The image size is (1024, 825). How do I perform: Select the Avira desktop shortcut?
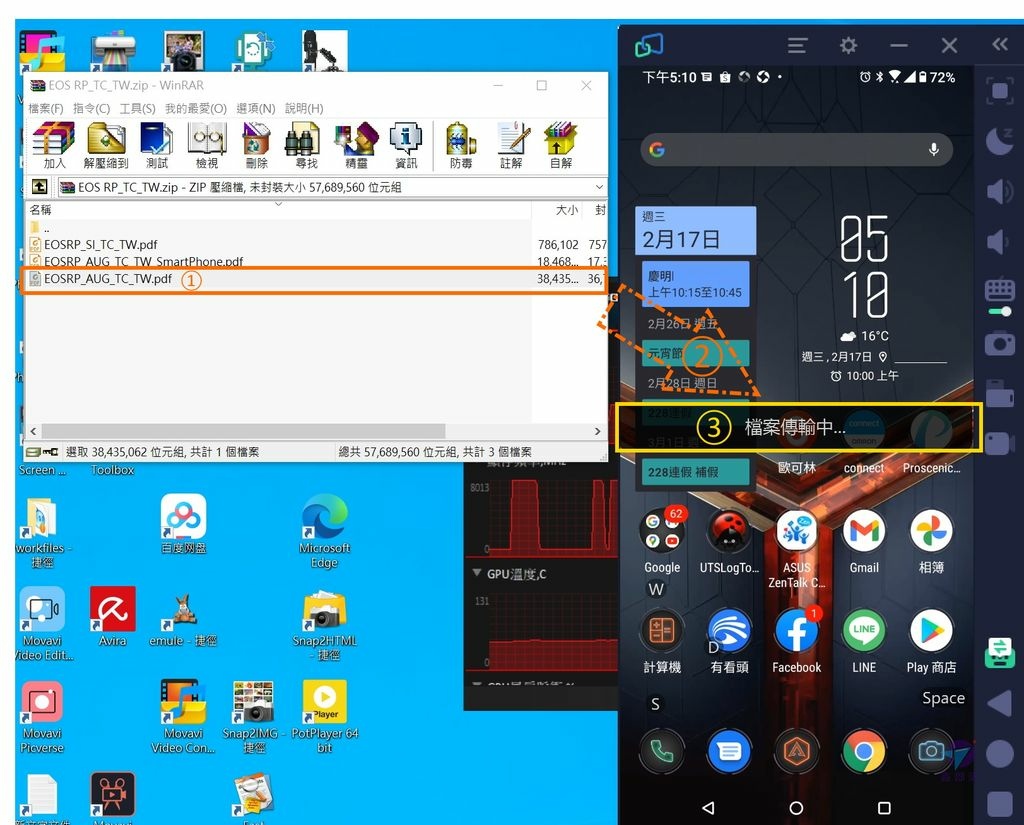(112, 617)
